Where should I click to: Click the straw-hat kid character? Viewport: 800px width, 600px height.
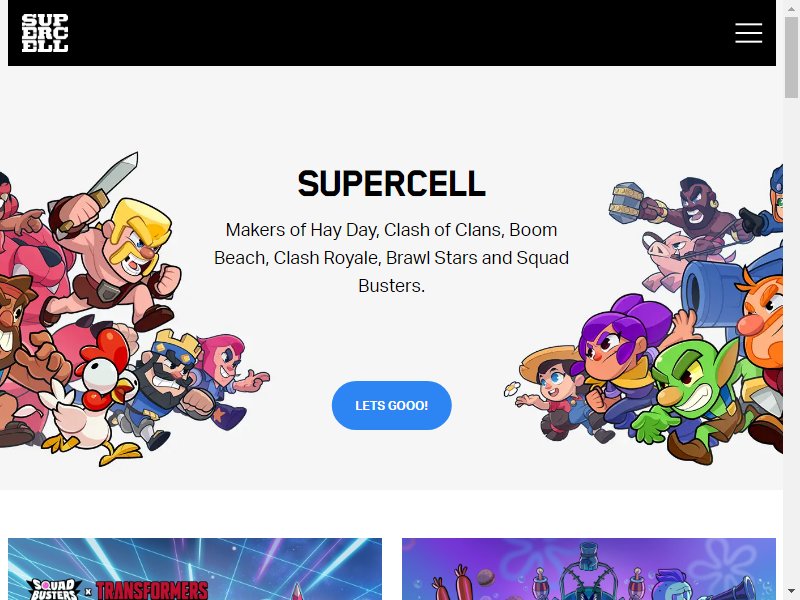(x=554, y=393)
